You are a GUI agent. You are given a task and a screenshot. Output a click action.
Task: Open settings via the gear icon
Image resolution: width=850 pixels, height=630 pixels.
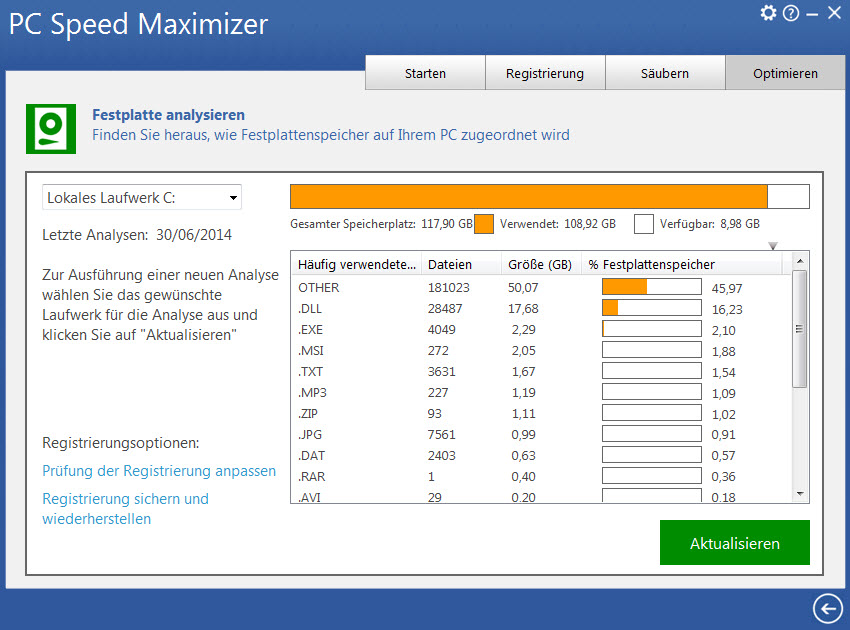point(768,12)
